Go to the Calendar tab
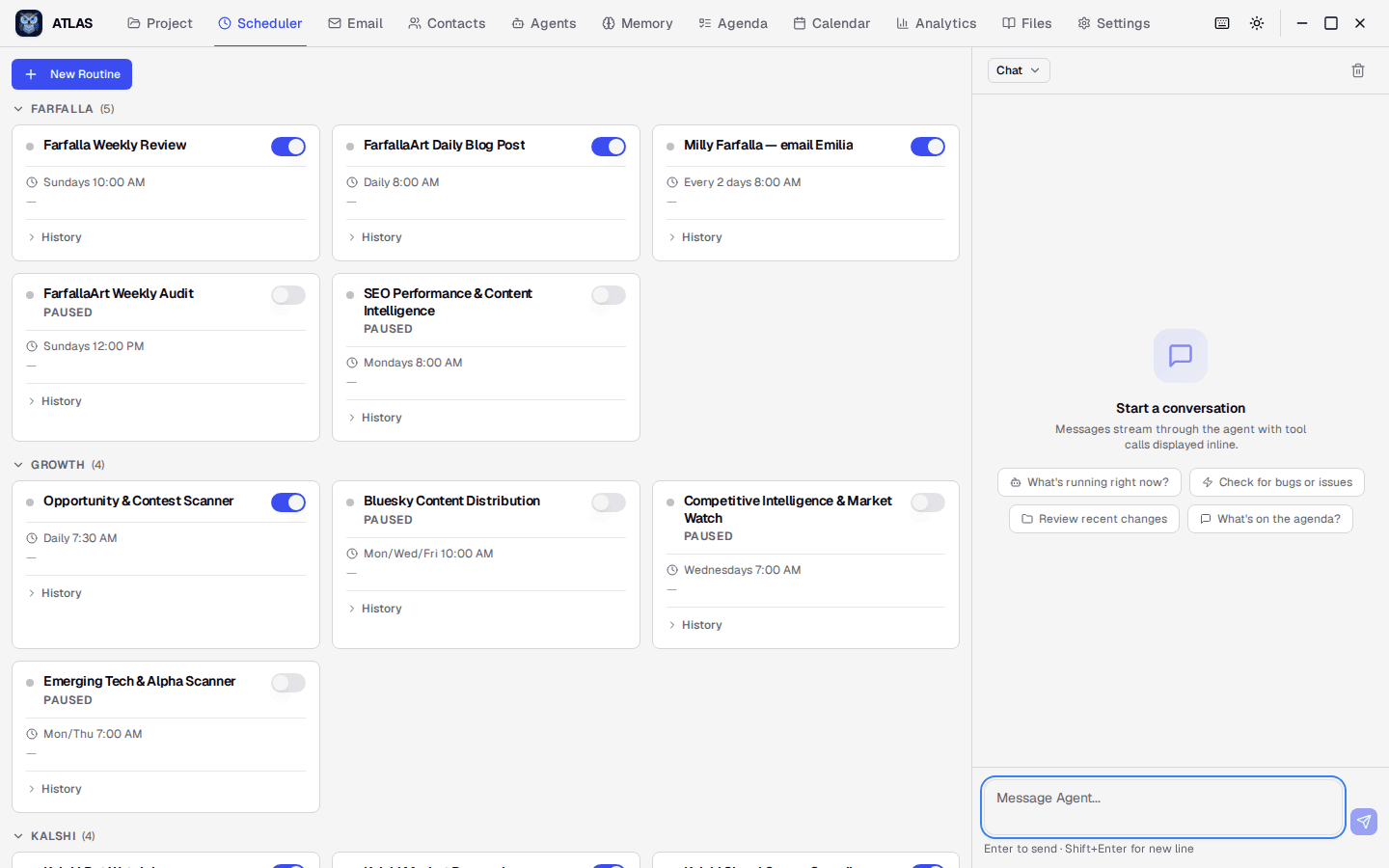The height and width of the screenshot is (868, 1389). pyautogui.click(x=831, y=23)
